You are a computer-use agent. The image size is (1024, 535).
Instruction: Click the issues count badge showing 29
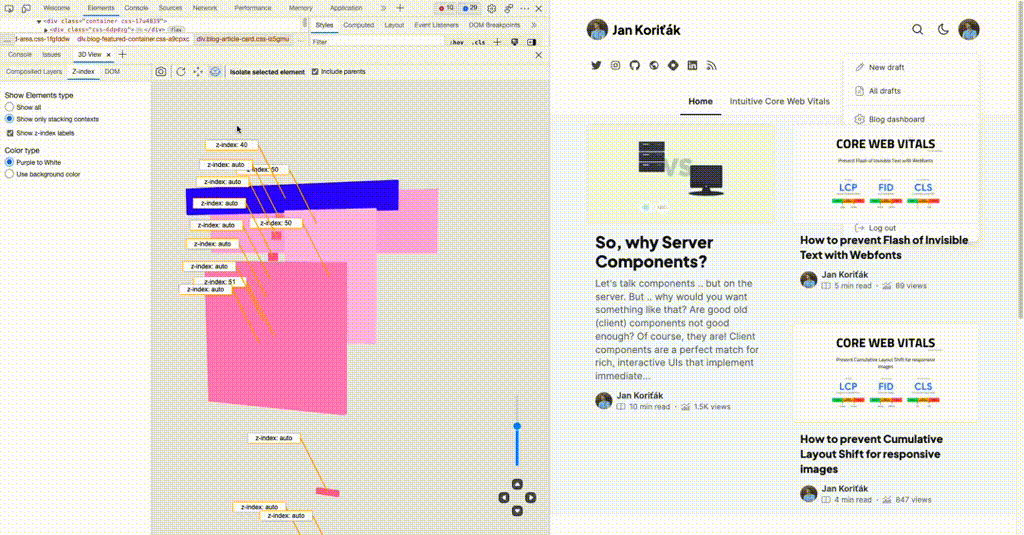(x=470, y=8)
